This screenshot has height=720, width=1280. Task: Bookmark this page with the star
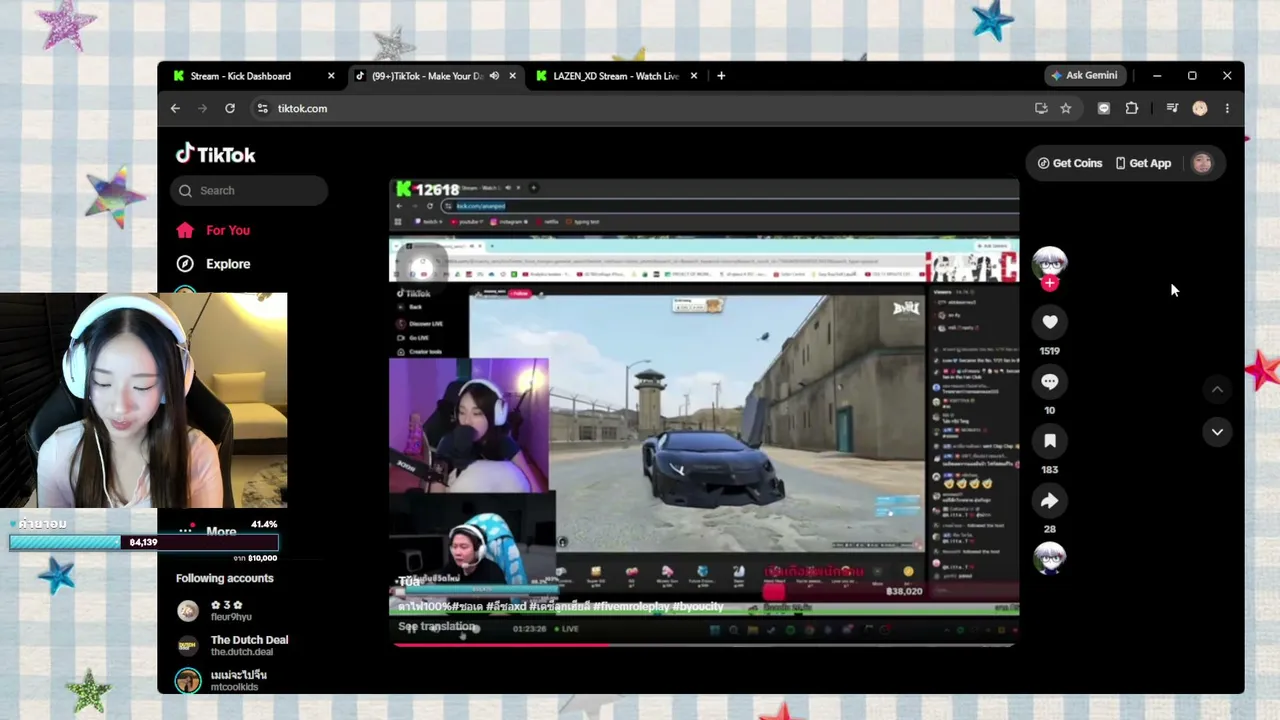tap(1066, 108)
